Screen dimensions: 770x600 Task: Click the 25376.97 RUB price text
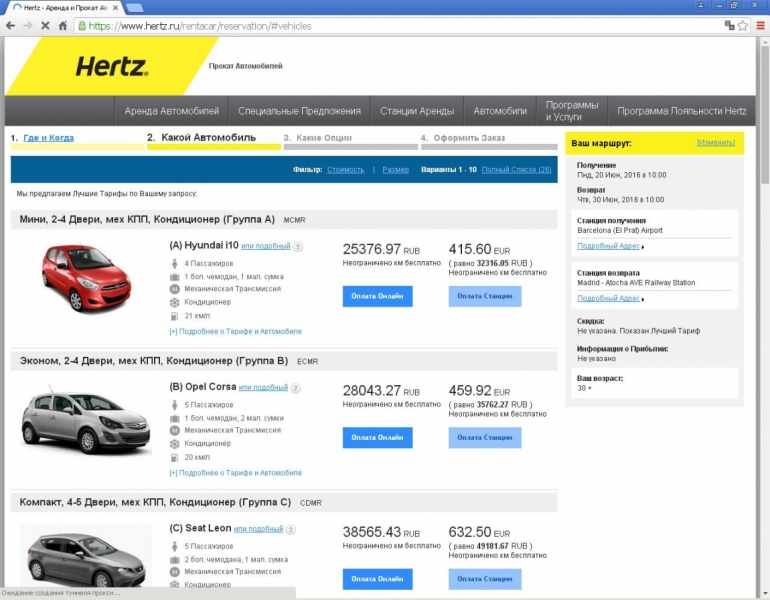pos(381,249)
